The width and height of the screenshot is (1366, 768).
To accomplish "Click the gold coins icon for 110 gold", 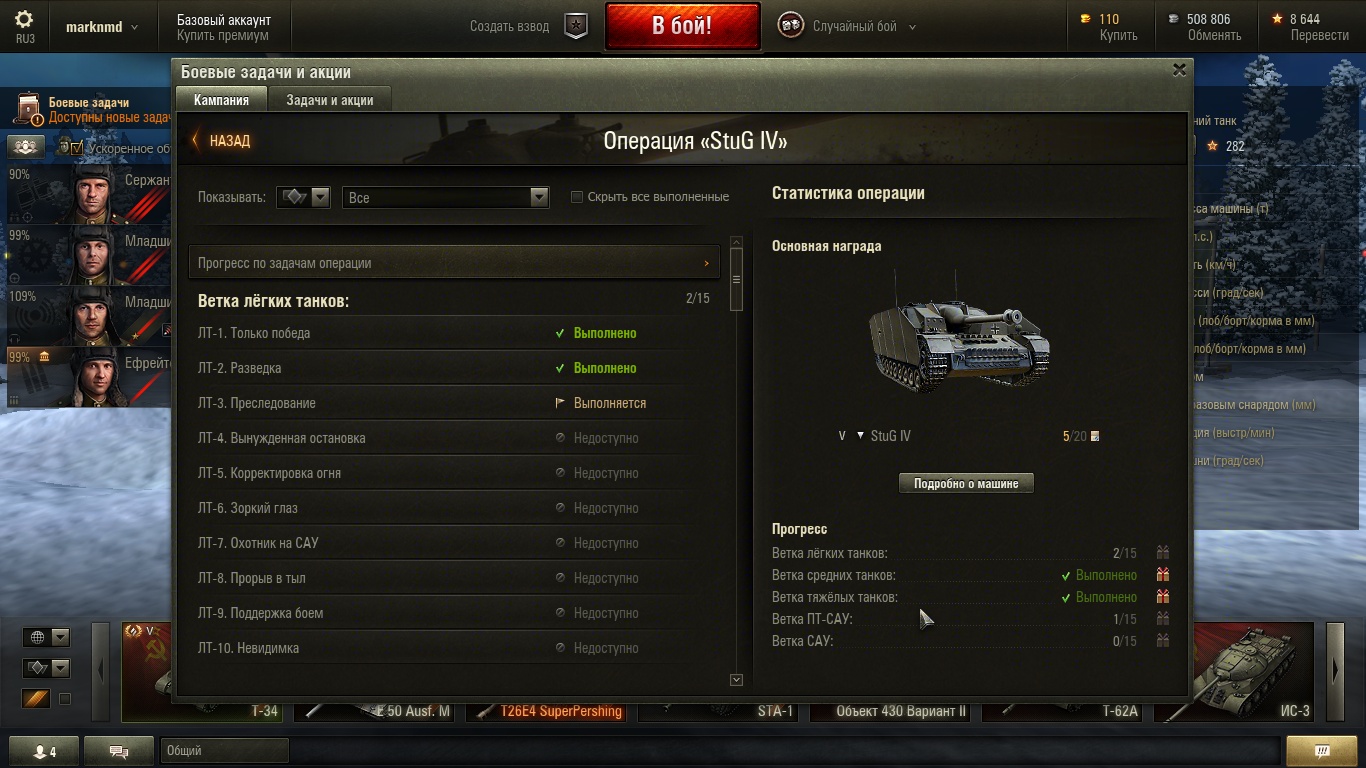I will [x=1086, y=19].
